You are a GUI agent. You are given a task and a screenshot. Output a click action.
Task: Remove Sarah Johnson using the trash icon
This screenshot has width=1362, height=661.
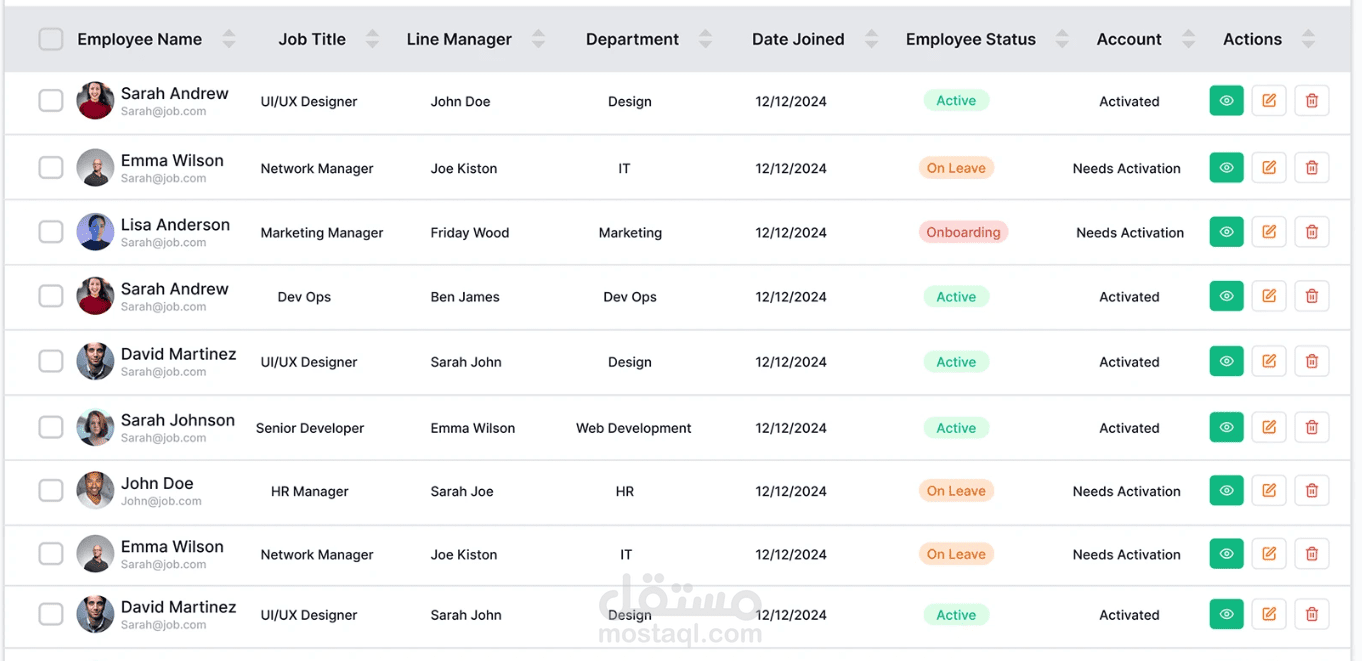point(1311,427)
